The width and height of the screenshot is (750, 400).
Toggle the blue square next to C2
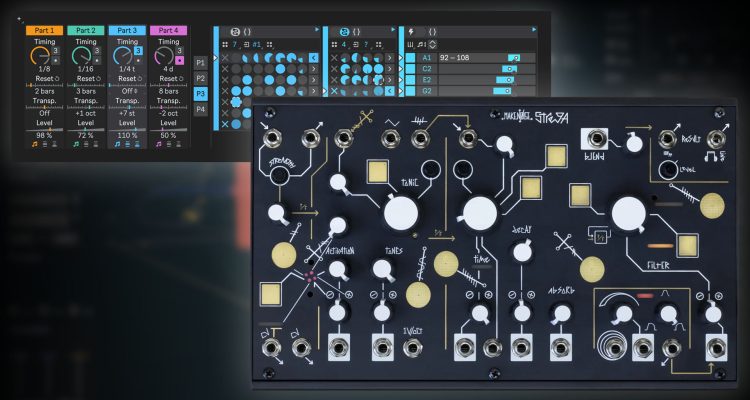click(x=411, y=69)
